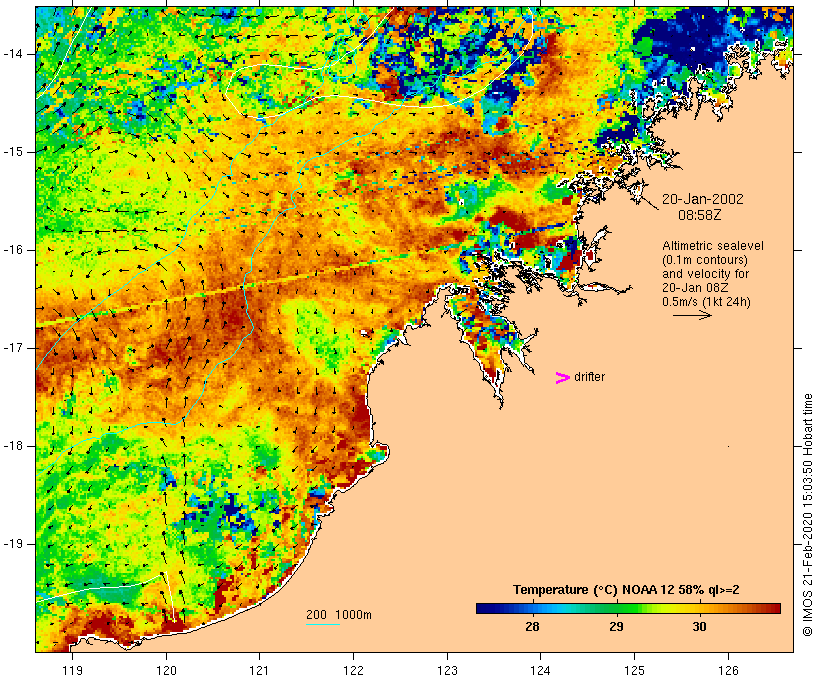
Task: Click the colorbar tick label '30'
Action: [699, 627]
